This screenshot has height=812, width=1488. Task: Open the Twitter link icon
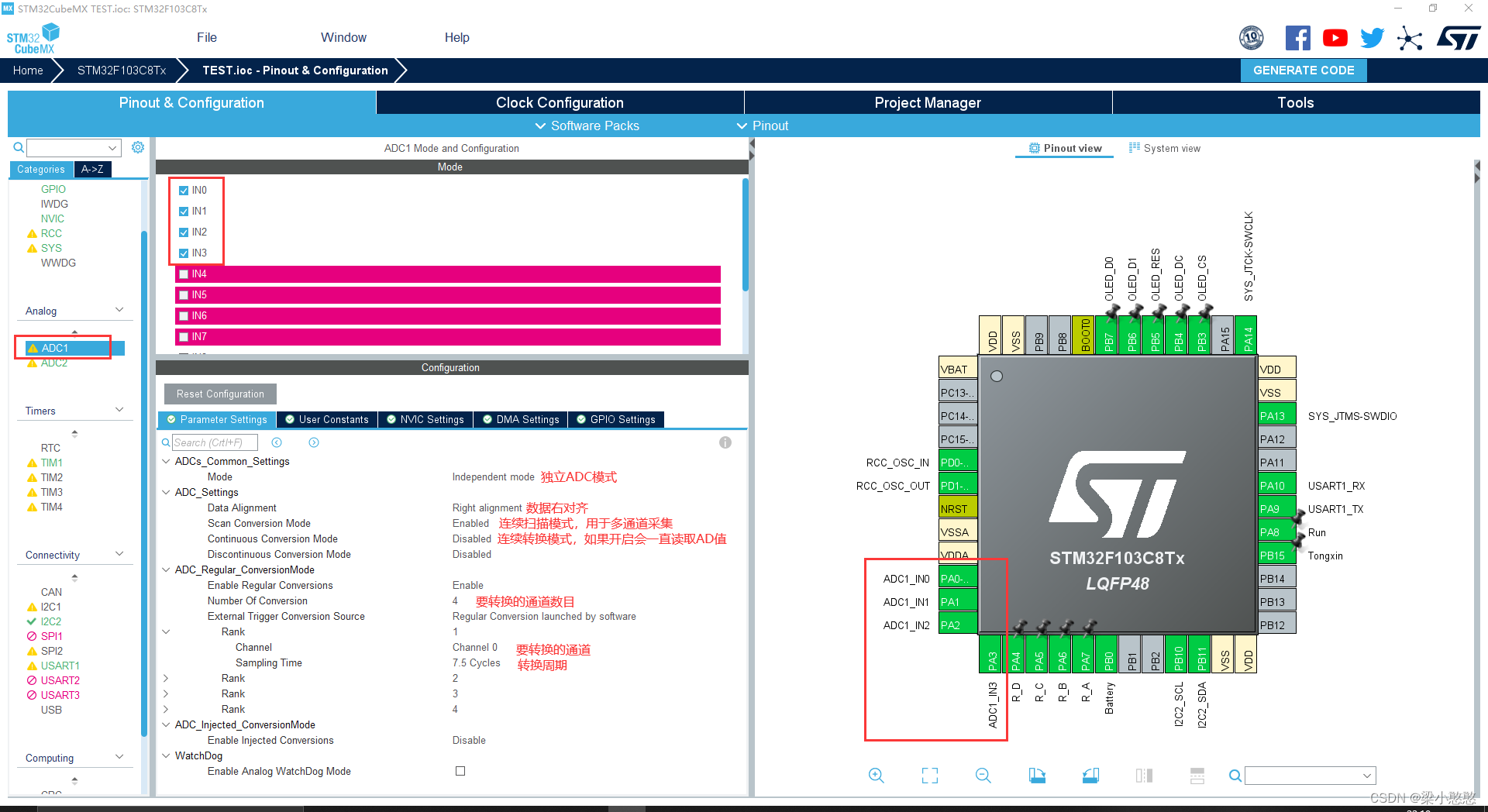pos(1372,37)
